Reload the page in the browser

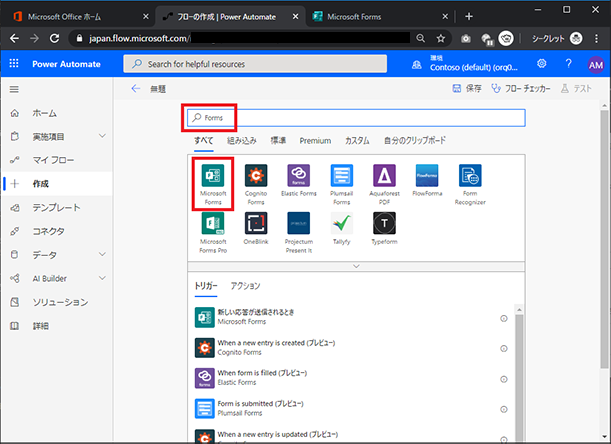coord(55,38)
